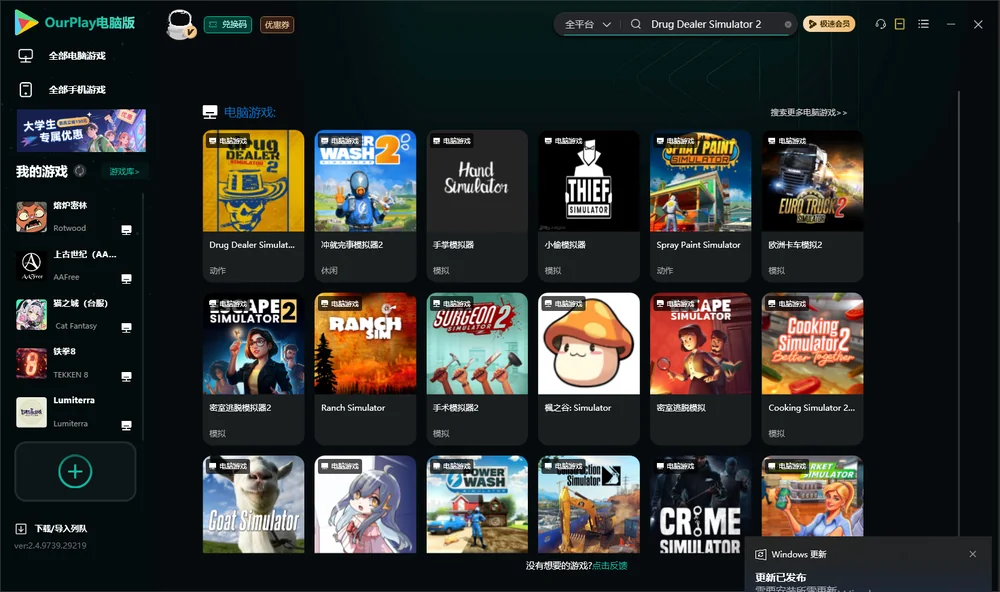This screenshot has width=1000, height=592.
Task: Click the OurPlay logo icon
Action: (x=26, y=23)
